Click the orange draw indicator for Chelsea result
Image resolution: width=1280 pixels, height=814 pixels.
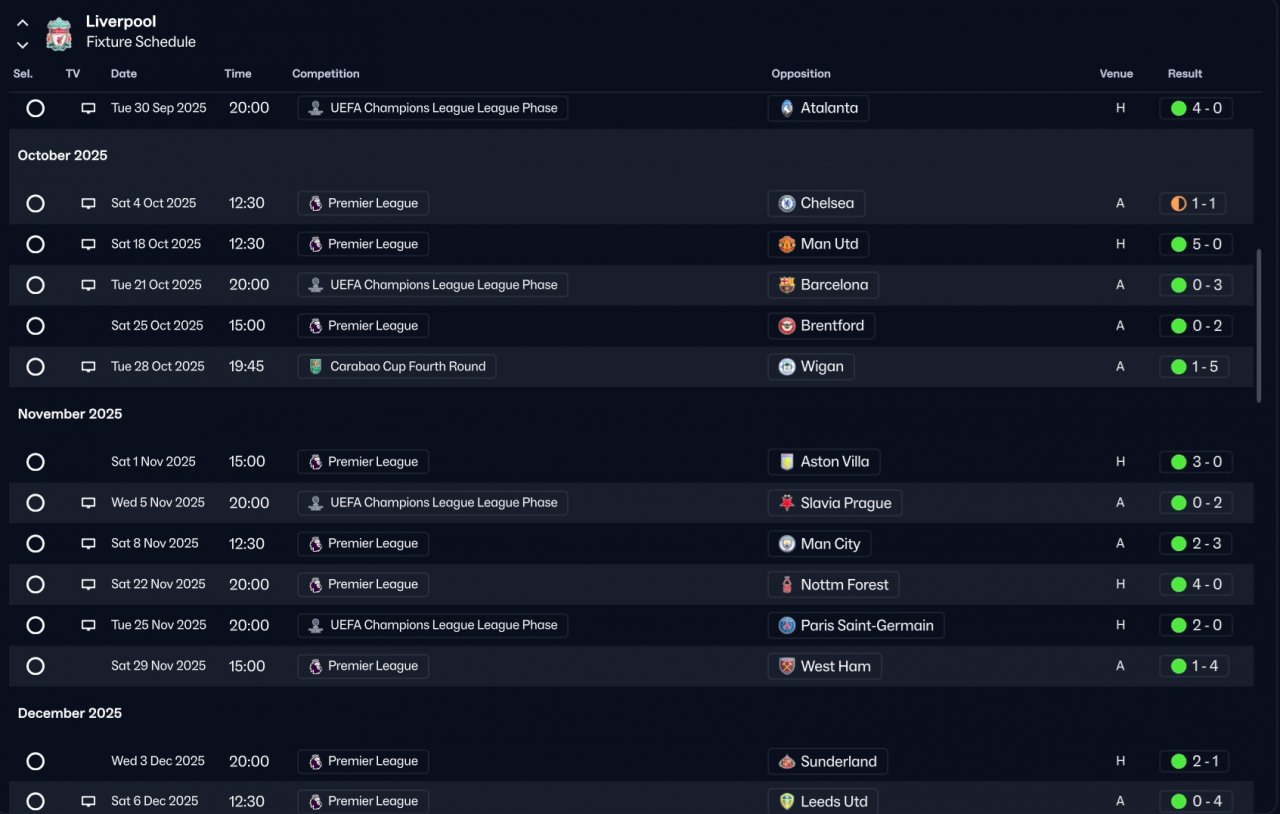pyautogui.click(x=1178, y=204)
